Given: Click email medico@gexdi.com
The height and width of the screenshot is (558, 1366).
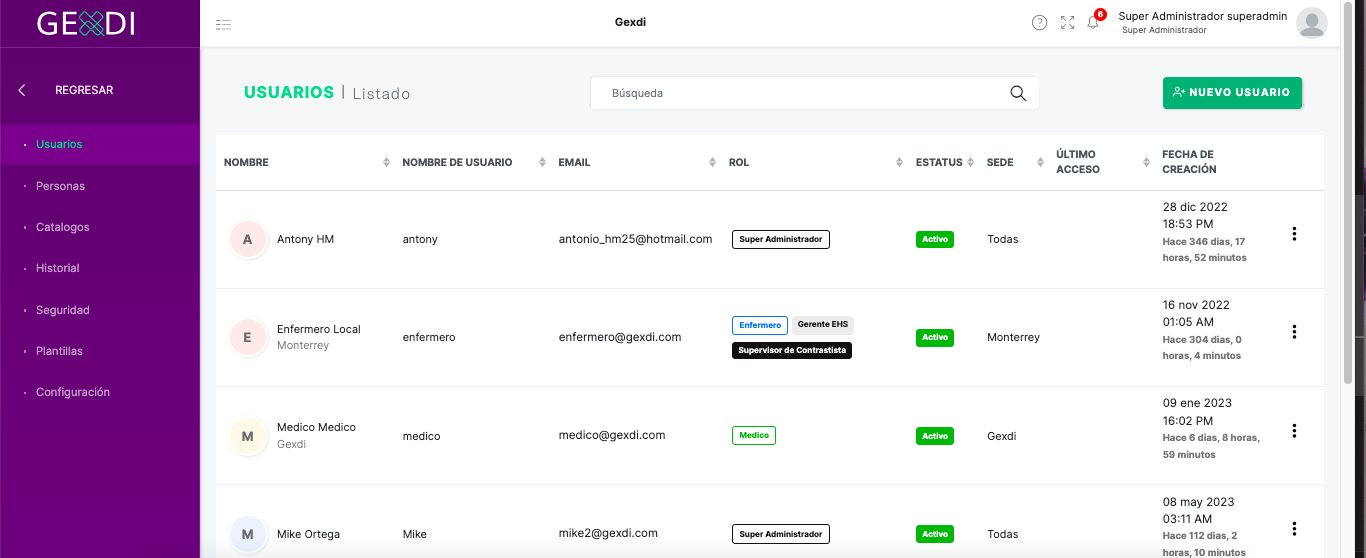Looking at the screenshot, I should tap(612, 435).
